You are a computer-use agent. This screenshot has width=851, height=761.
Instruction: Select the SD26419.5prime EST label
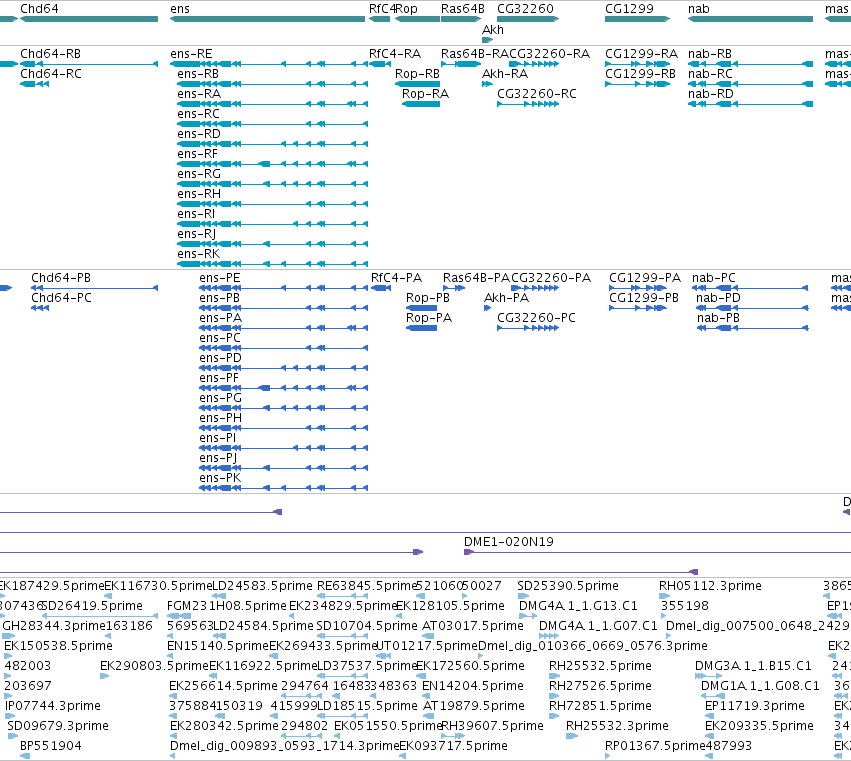point(92,606)
